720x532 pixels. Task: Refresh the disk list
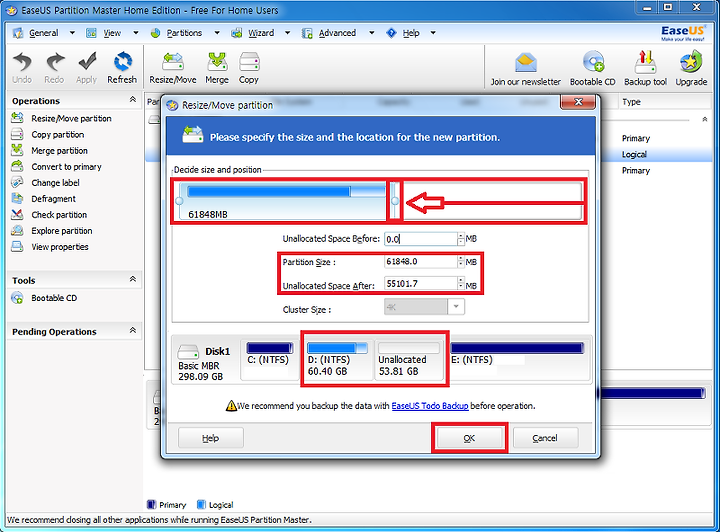122,67
